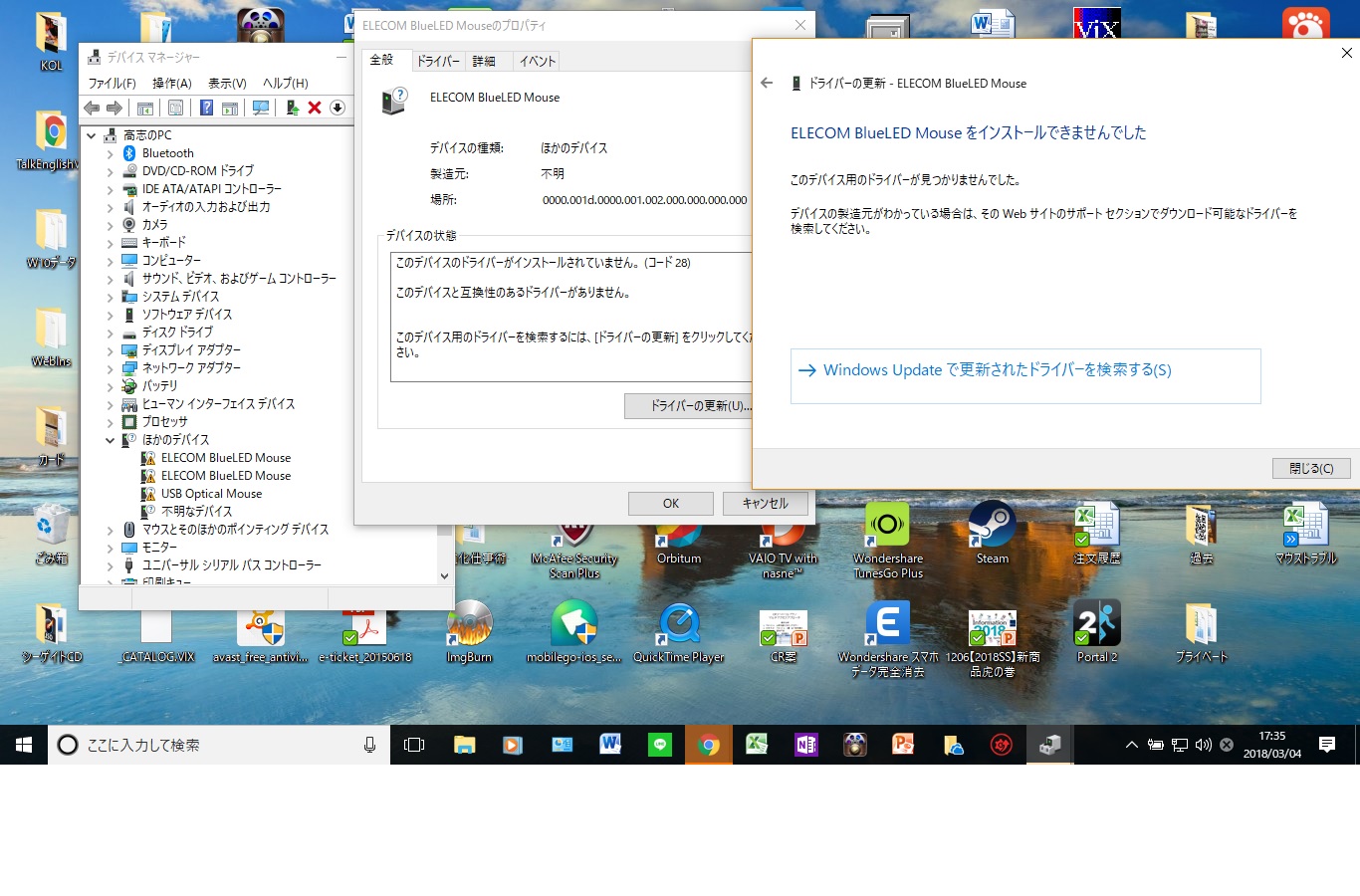
Task: Click the microphone icon in search box
Action: click(370, 745)
